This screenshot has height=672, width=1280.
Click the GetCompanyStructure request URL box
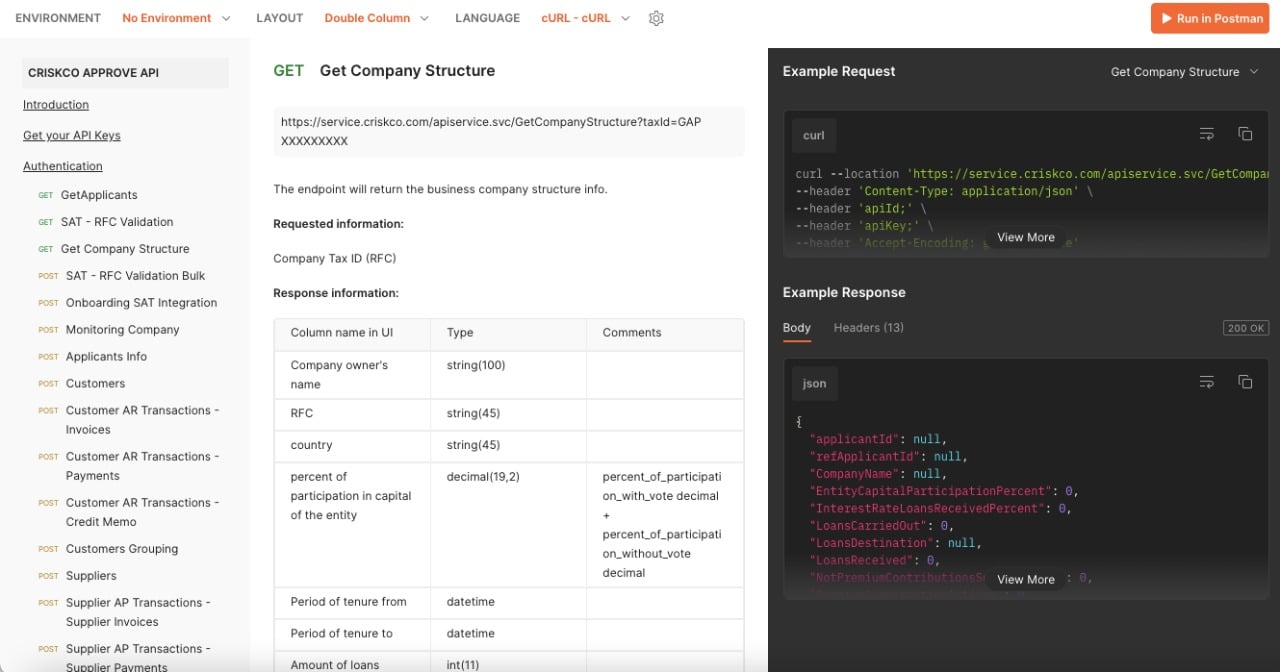tap(509, 132)
